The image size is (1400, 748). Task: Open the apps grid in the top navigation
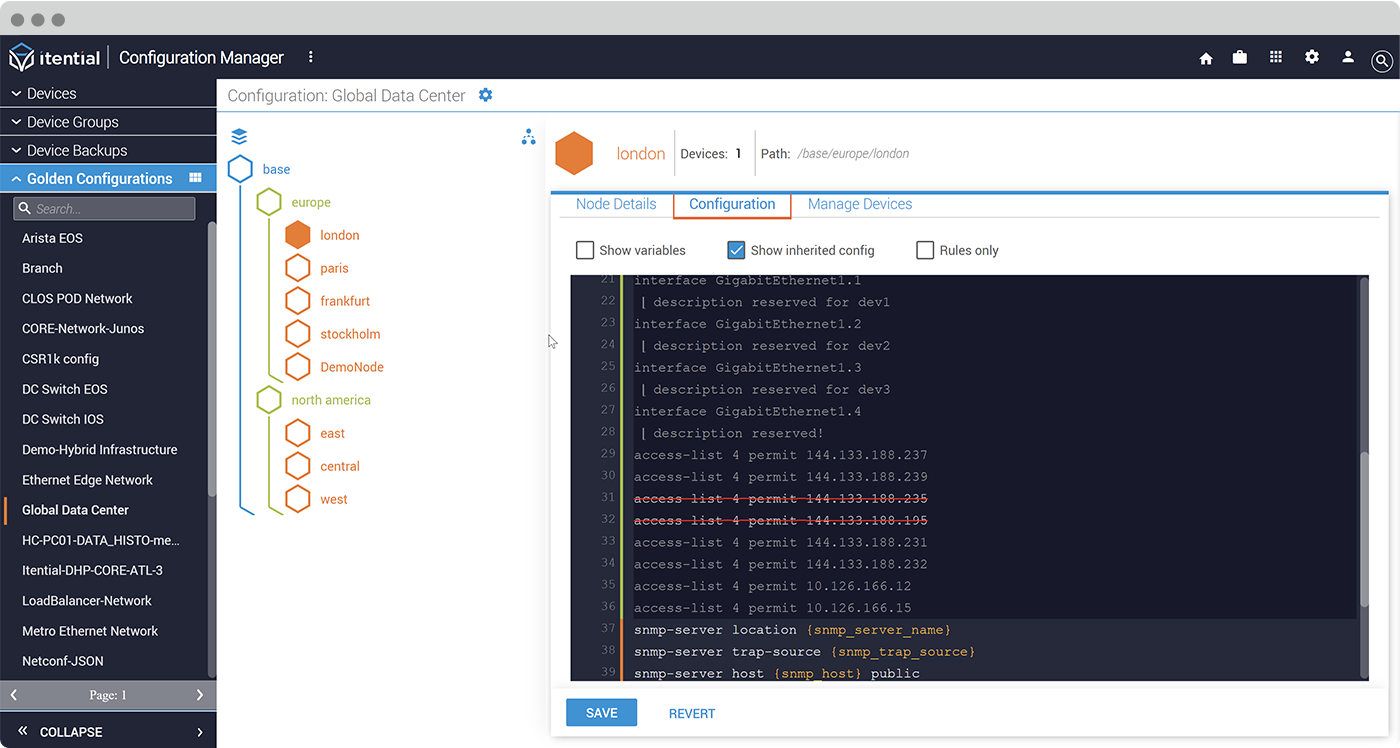pos(1276,57)
